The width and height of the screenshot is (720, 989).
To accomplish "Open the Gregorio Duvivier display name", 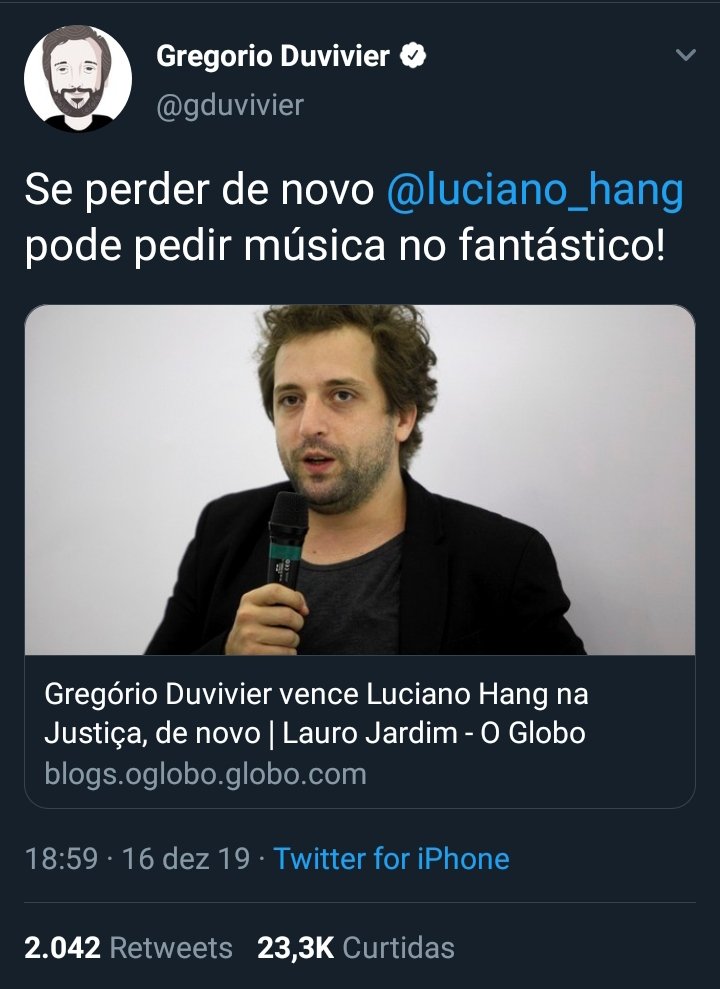I will [x=272, y=56].
